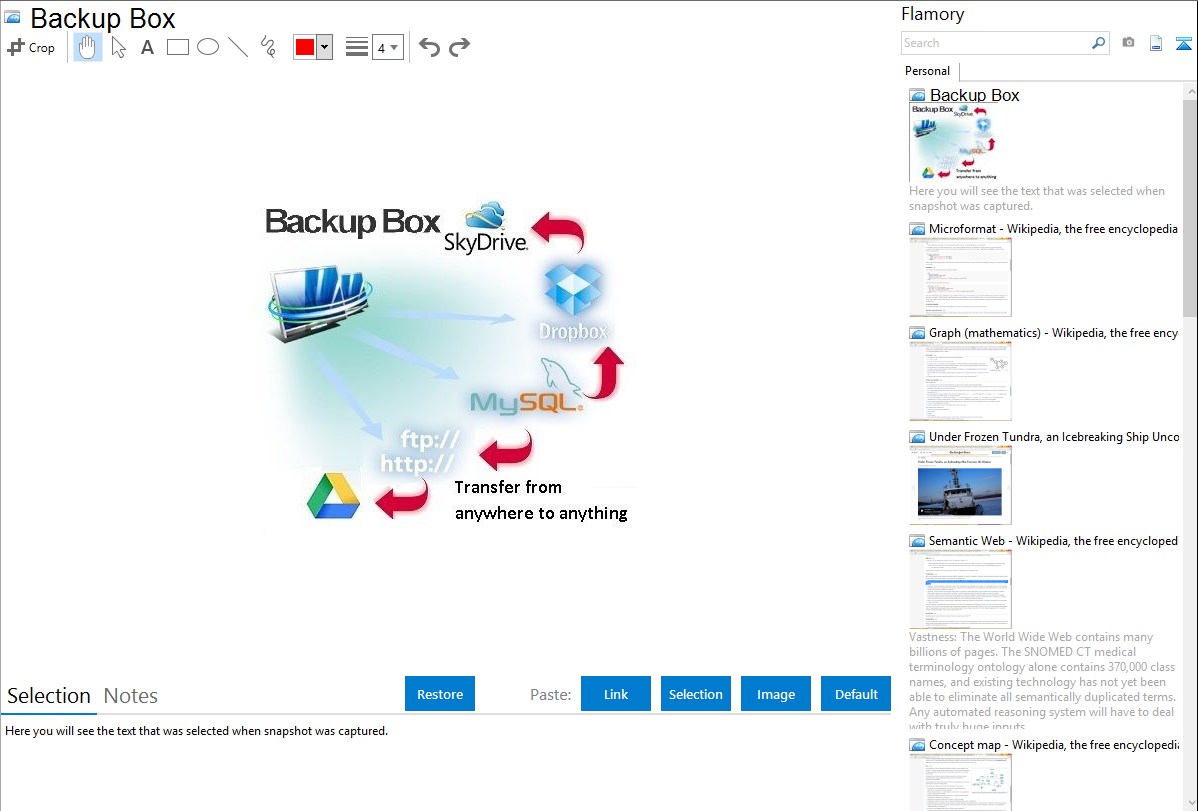Click the Backup Box title in sidebar
Viewport: 1198px width, 811px height.
click(974, 96)
